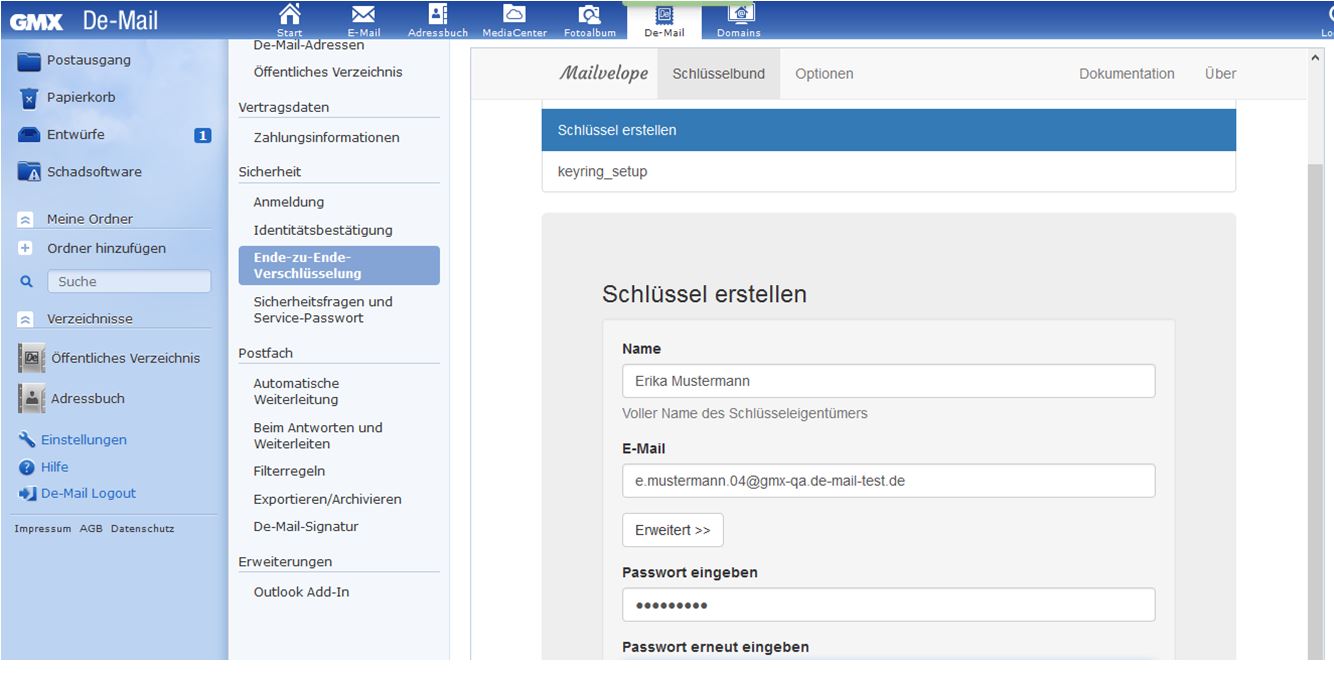Open the Schadsoftware folder icon

[29, 172]
